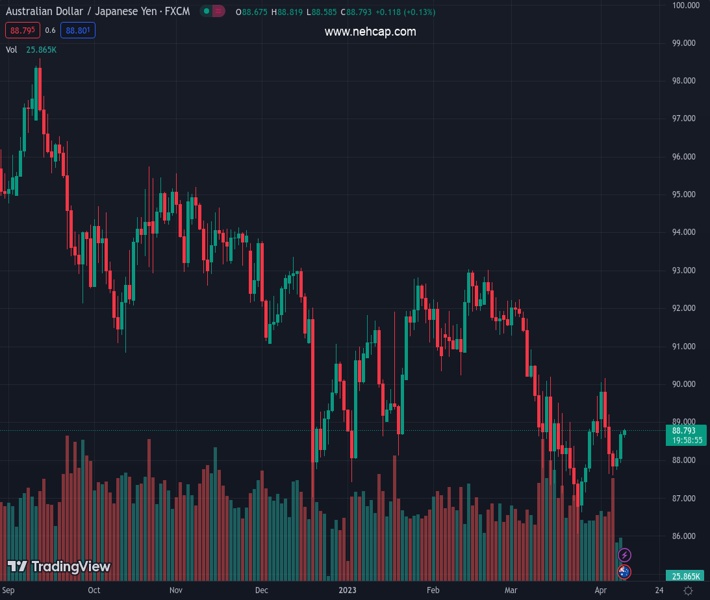Click the volume value label 25.865K on axis
The width and height of the screenshot is (710, 600).
click(x=685, y=576)
